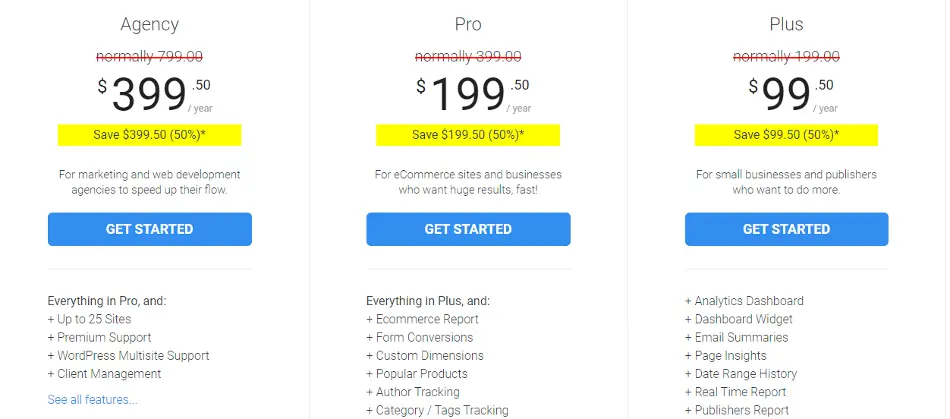Screen dimensions: 950x419
Task: Click the $199.50 per year price
Action: pos(473,94)
